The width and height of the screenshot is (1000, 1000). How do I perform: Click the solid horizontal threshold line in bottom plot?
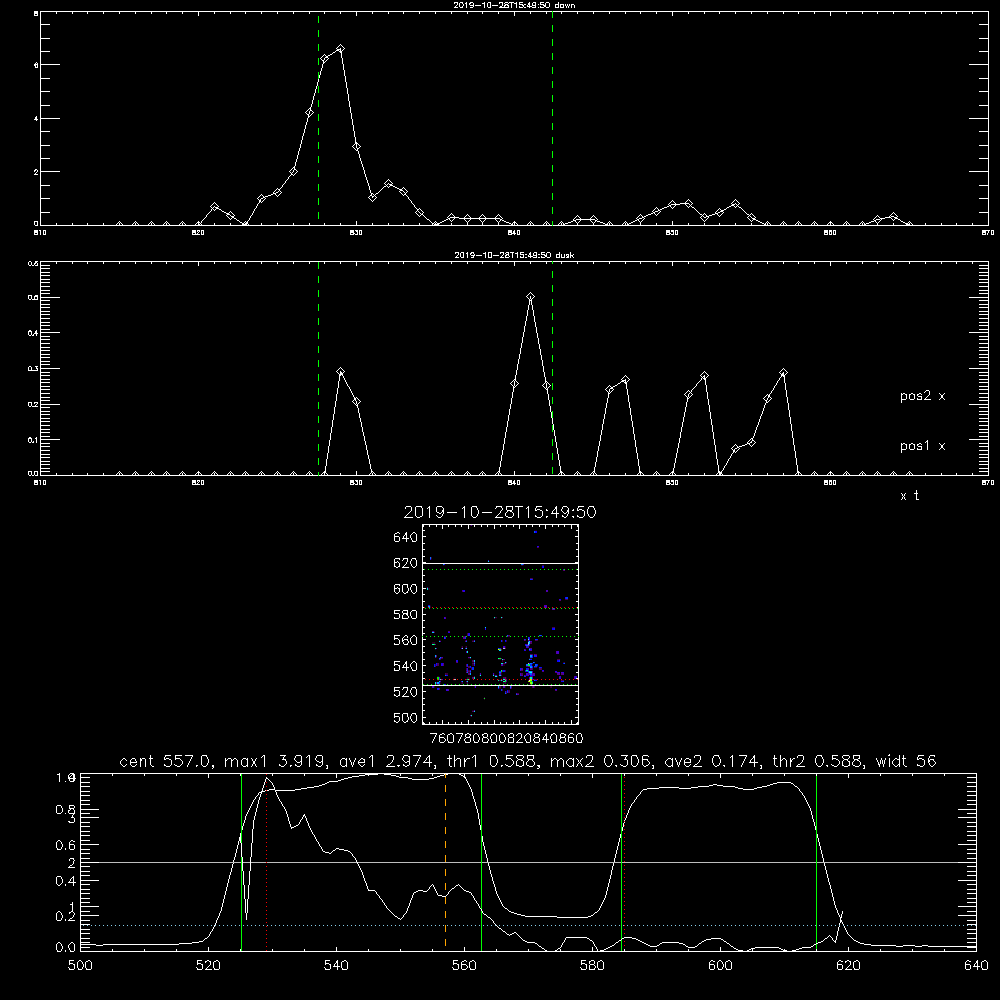(528, 862)
